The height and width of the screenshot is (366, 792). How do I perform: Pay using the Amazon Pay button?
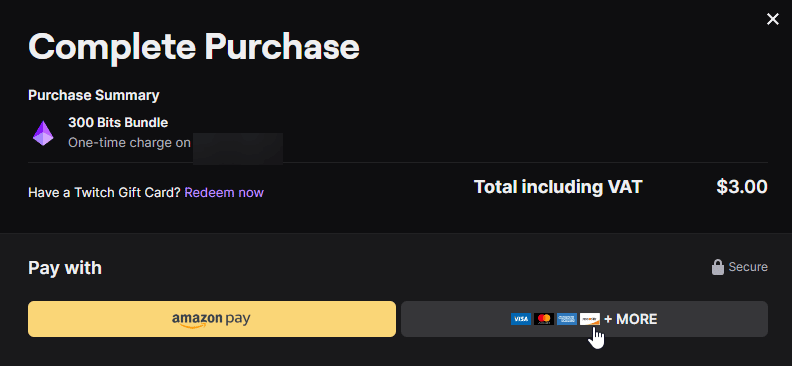coord(212,319)
